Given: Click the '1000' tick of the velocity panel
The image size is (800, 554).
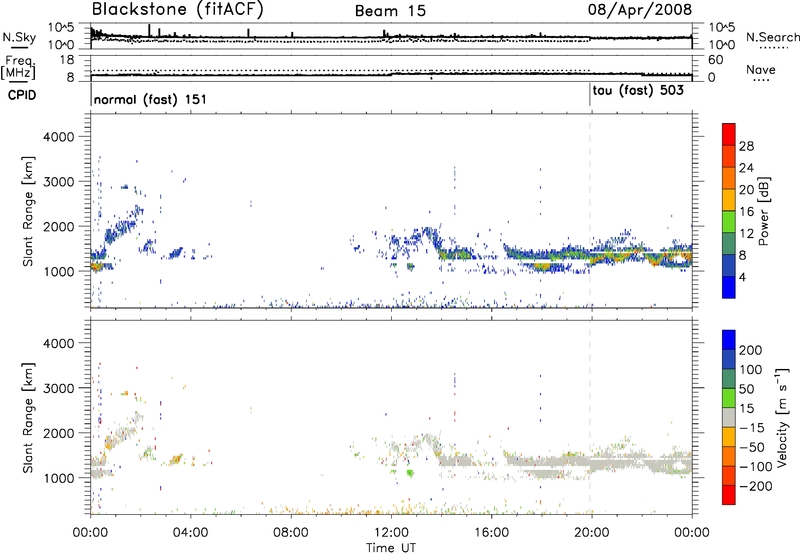Looking at the screenshot, I should tap(59, 478).
